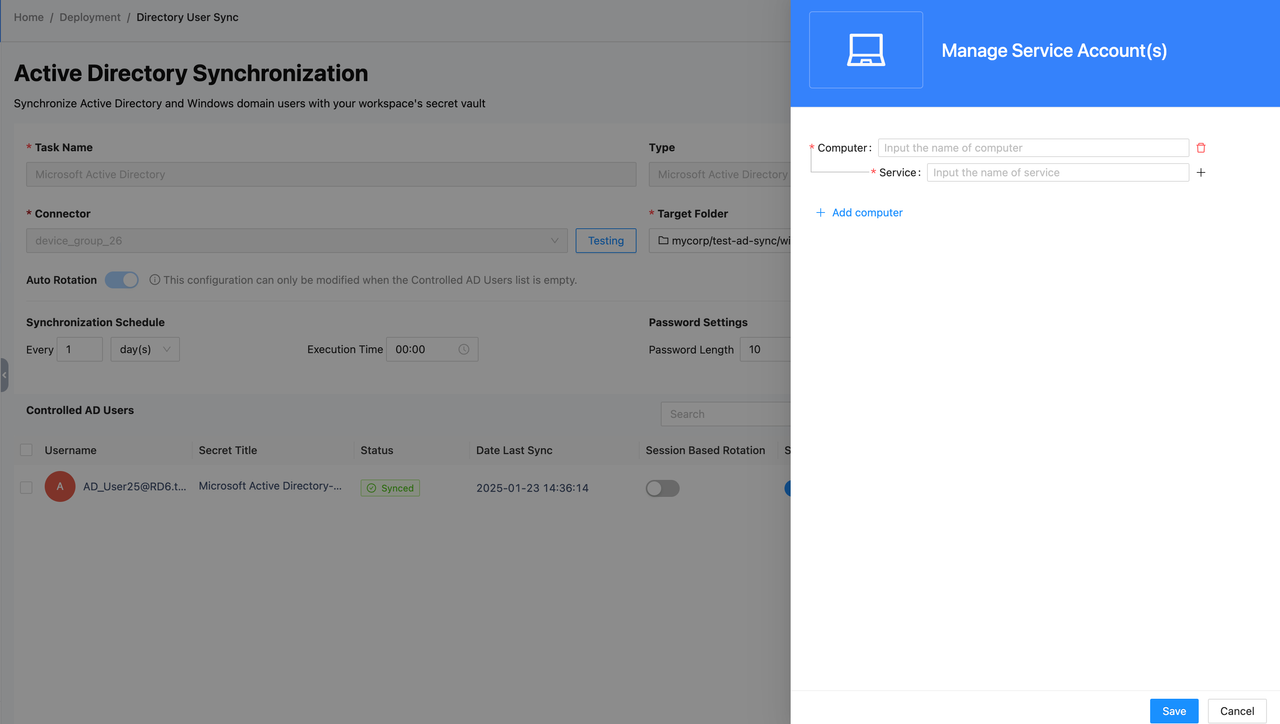Open the Connector device_group_26 dropdown

(297, 241)
